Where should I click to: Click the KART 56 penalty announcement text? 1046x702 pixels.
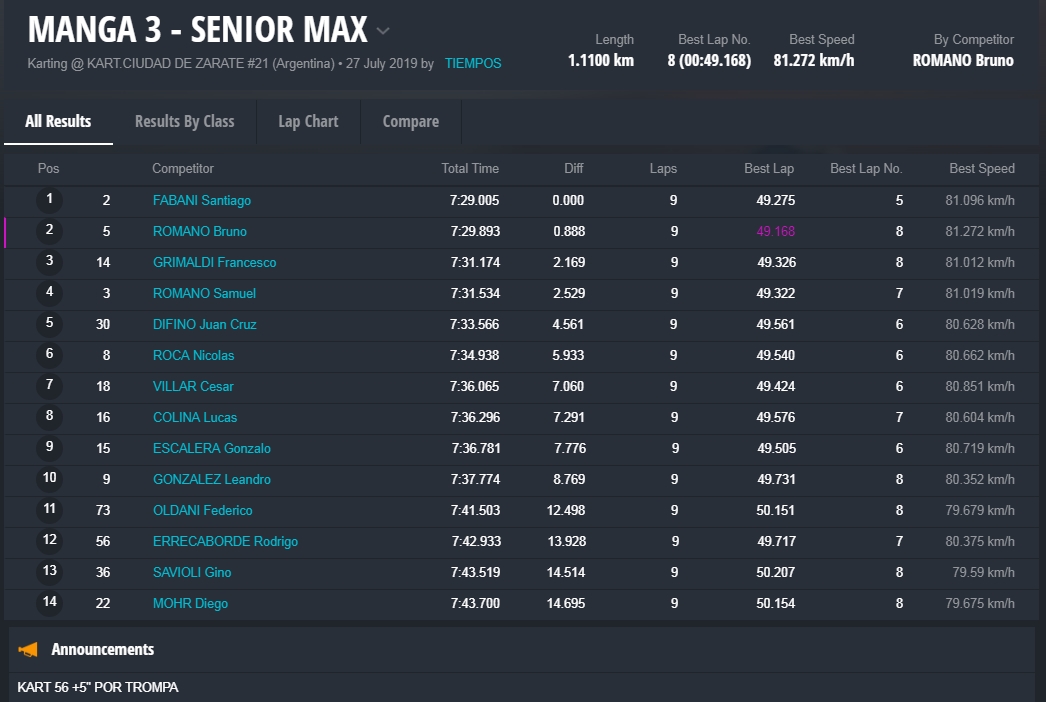tap(98, 687)
